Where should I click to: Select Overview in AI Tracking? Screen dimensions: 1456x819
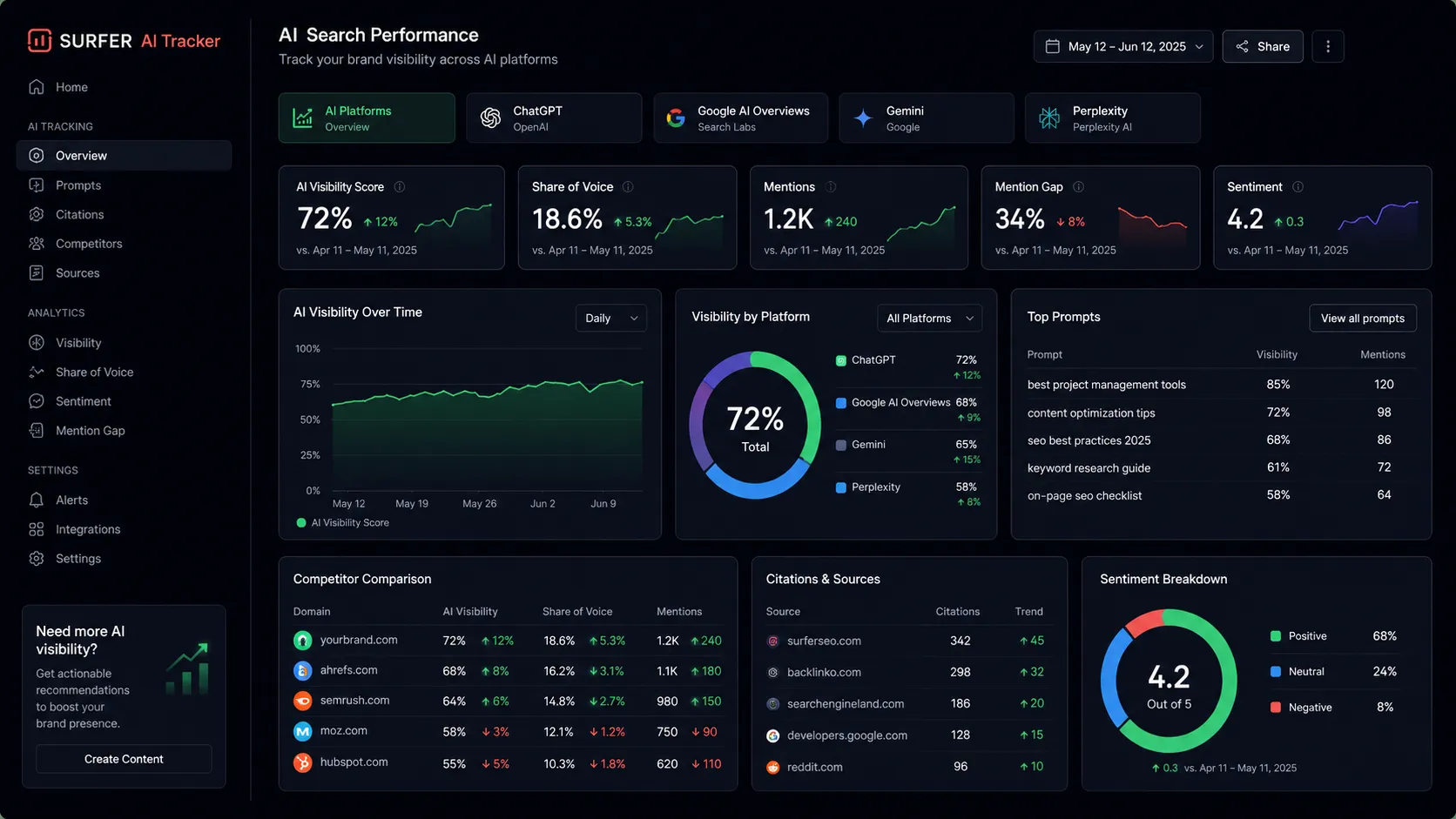coord(124,155)
